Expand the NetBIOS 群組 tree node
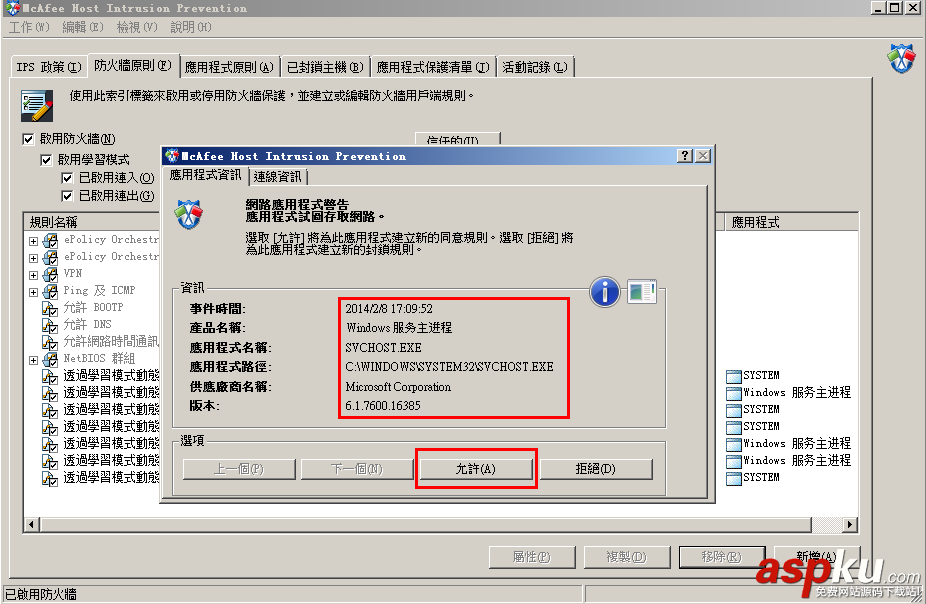The height and width of the screenshot is (604, 926). 33,360
